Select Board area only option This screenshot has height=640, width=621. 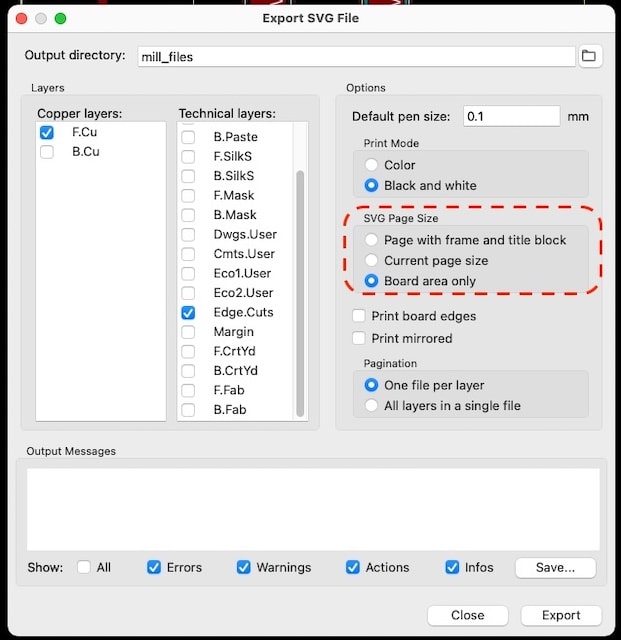point(371,281)
